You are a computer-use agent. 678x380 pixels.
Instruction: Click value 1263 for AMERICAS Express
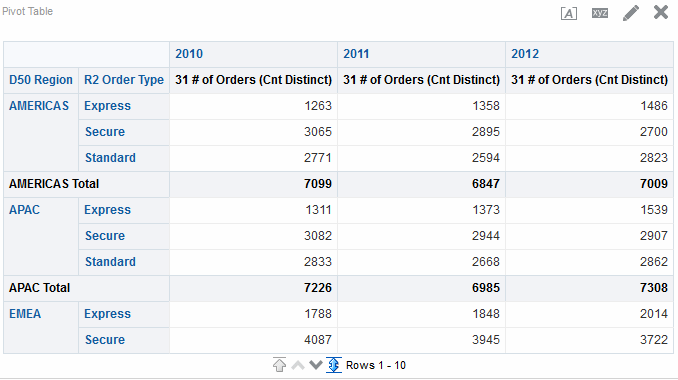click(318, 106)
